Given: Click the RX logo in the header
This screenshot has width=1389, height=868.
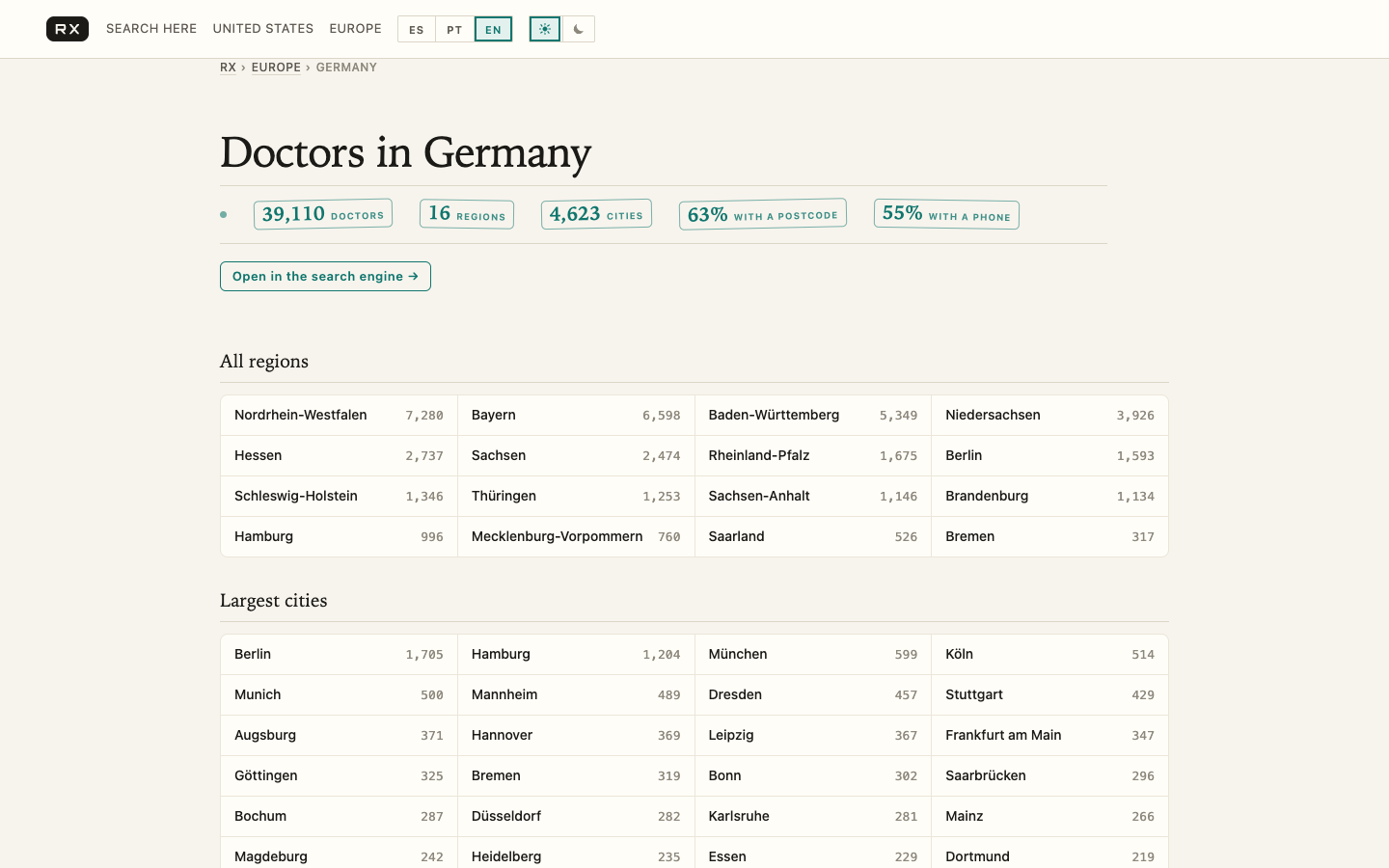Looking at the screenshot, I should tap(68, 29).
